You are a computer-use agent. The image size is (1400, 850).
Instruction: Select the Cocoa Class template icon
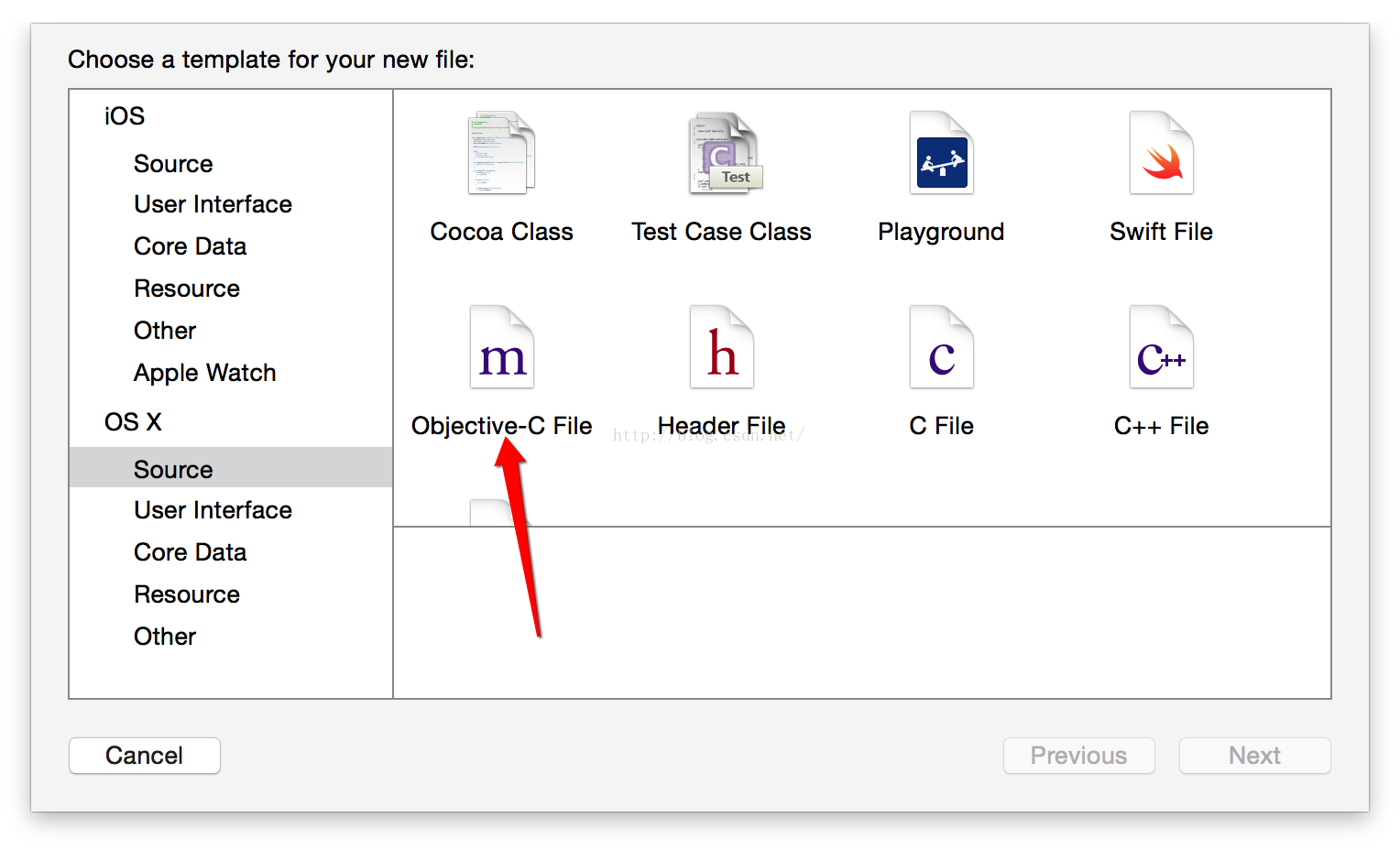pos(501,153)
